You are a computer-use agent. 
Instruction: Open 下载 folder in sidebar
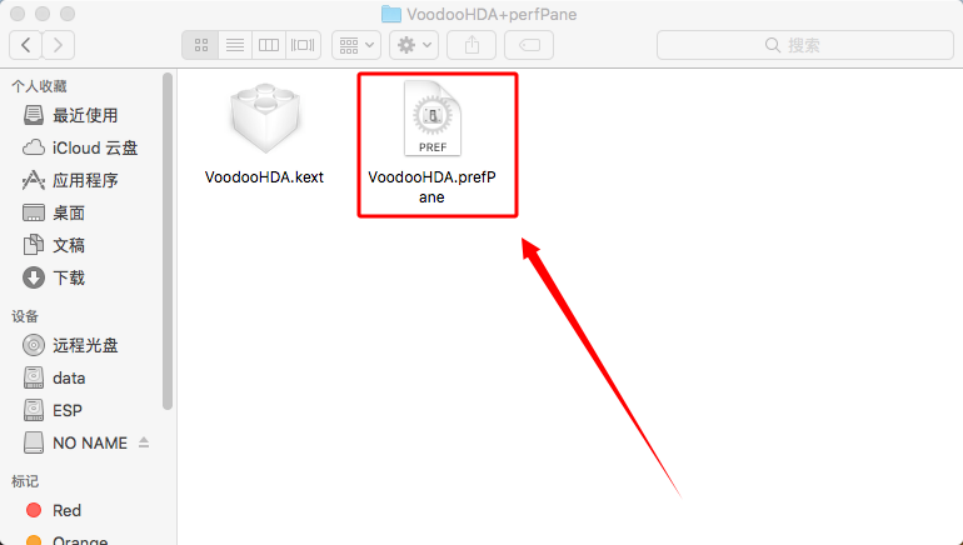pos(54,278)
